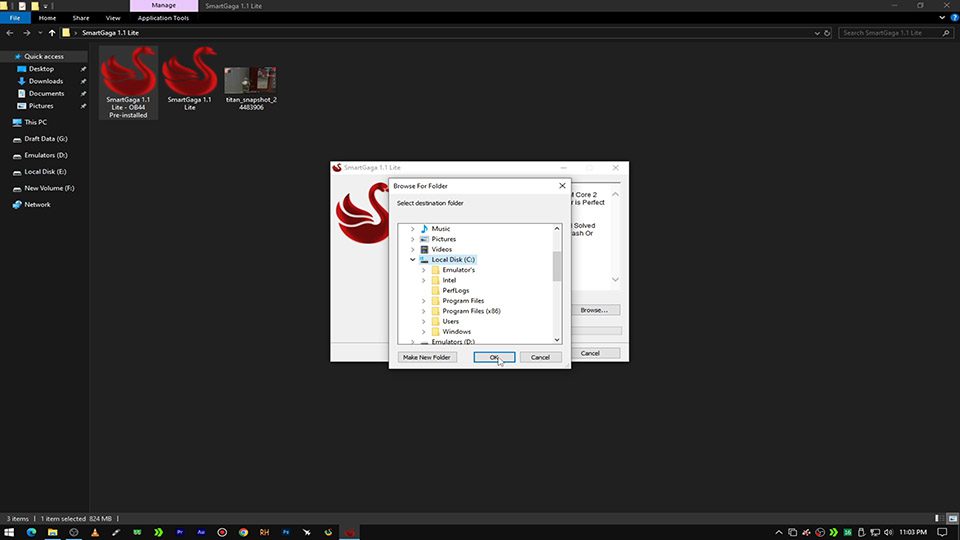Close the Browse For Folder dialog
This screenshot has width=960, height=540.
coord(562,186)
